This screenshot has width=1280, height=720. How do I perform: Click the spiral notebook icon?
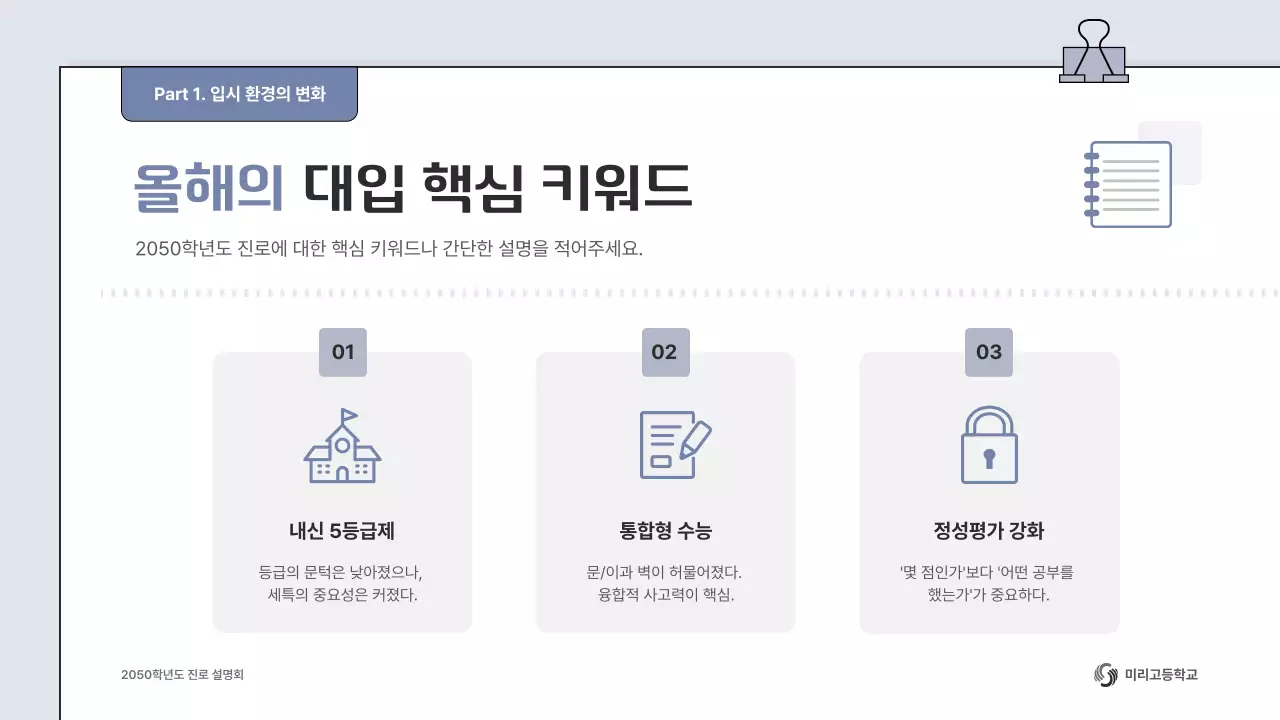tap(1128, 185)
